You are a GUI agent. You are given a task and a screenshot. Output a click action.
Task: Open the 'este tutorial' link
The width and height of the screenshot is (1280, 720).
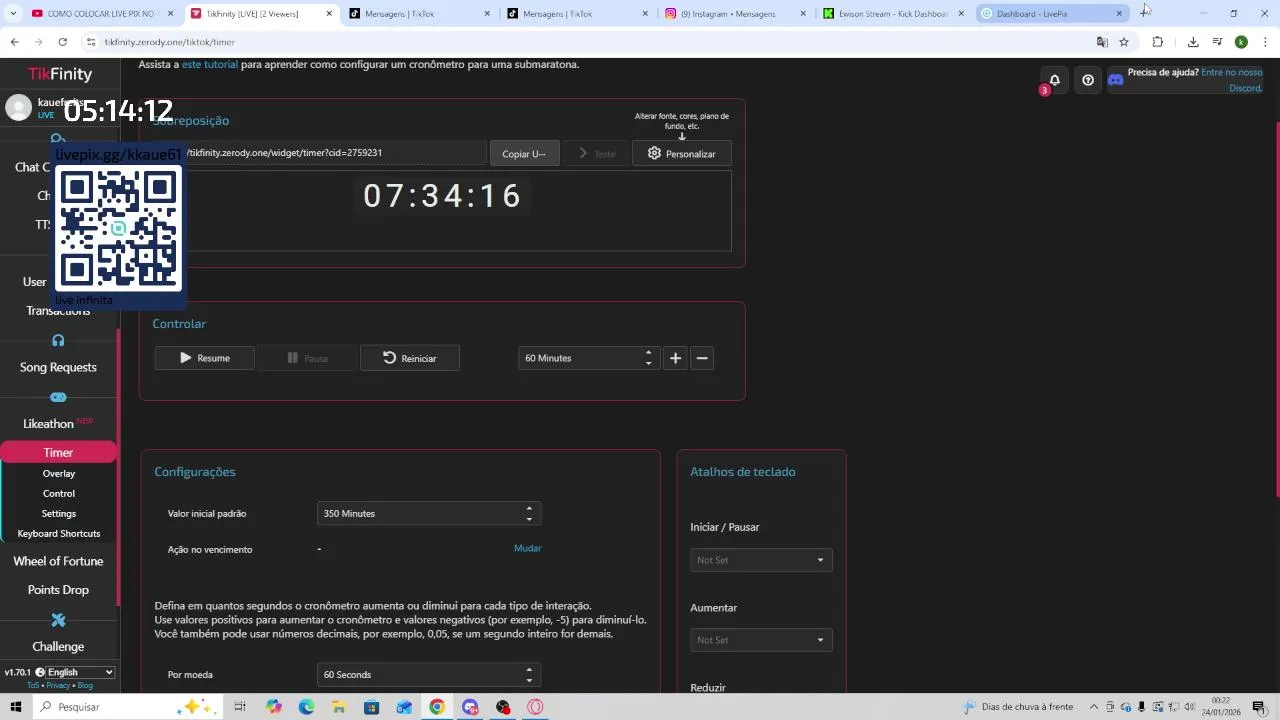point(210,64)
